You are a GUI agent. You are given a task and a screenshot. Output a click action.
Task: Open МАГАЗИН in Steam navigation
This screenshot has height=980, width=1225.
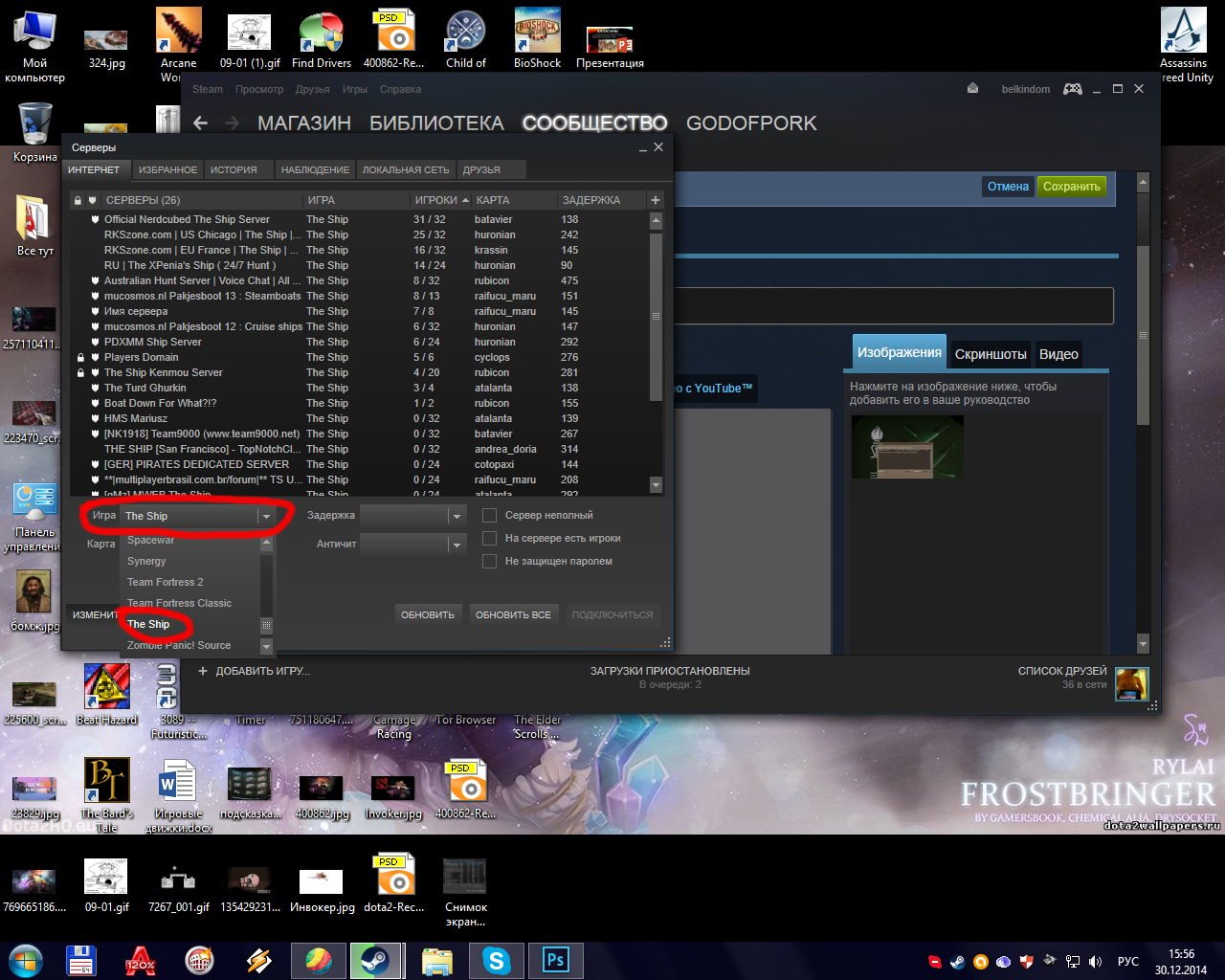pos(304,122)
